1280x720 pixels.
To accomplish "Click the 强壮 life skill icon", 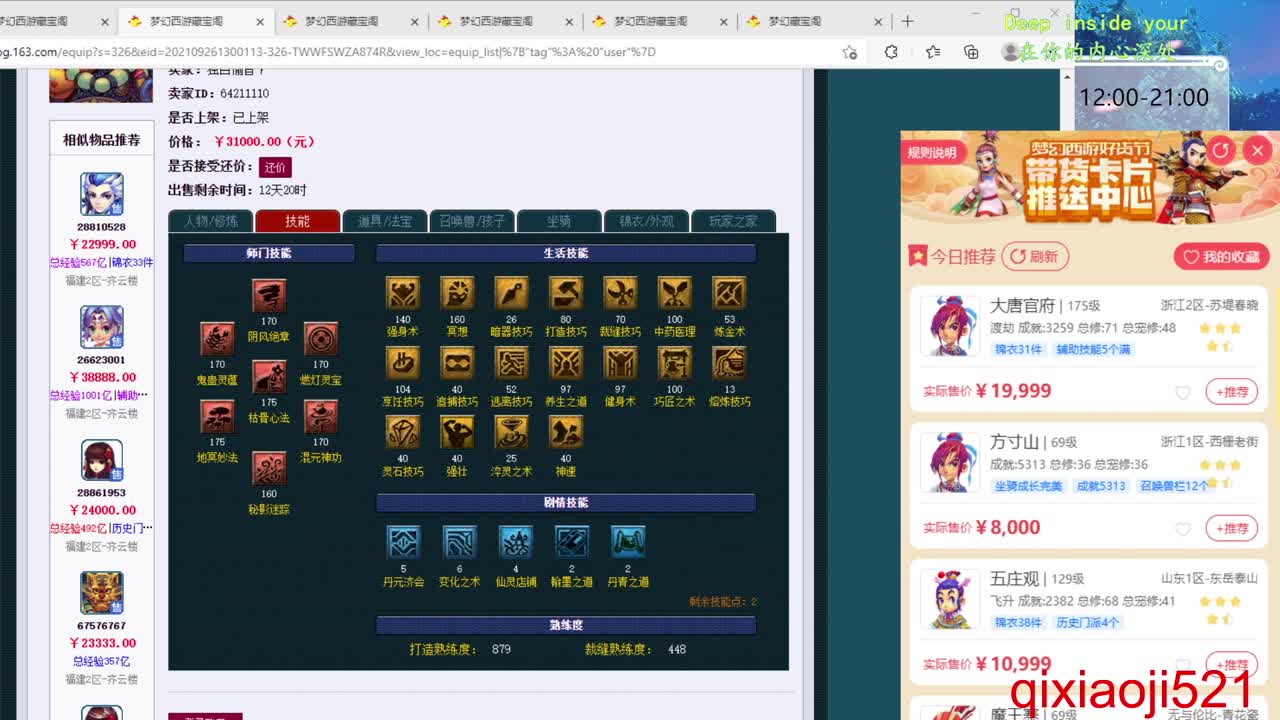I will [457, 433].
